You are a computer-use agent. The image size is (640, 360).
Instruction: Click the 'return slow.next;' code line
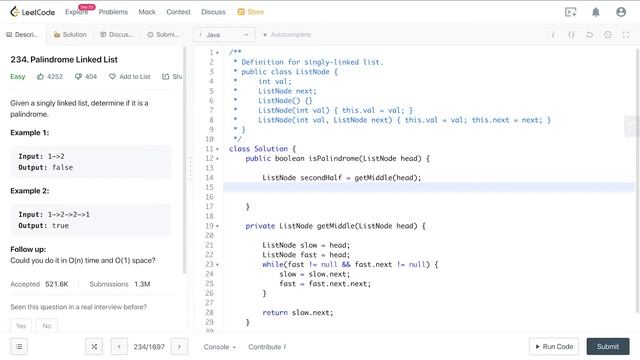point(298,313)
